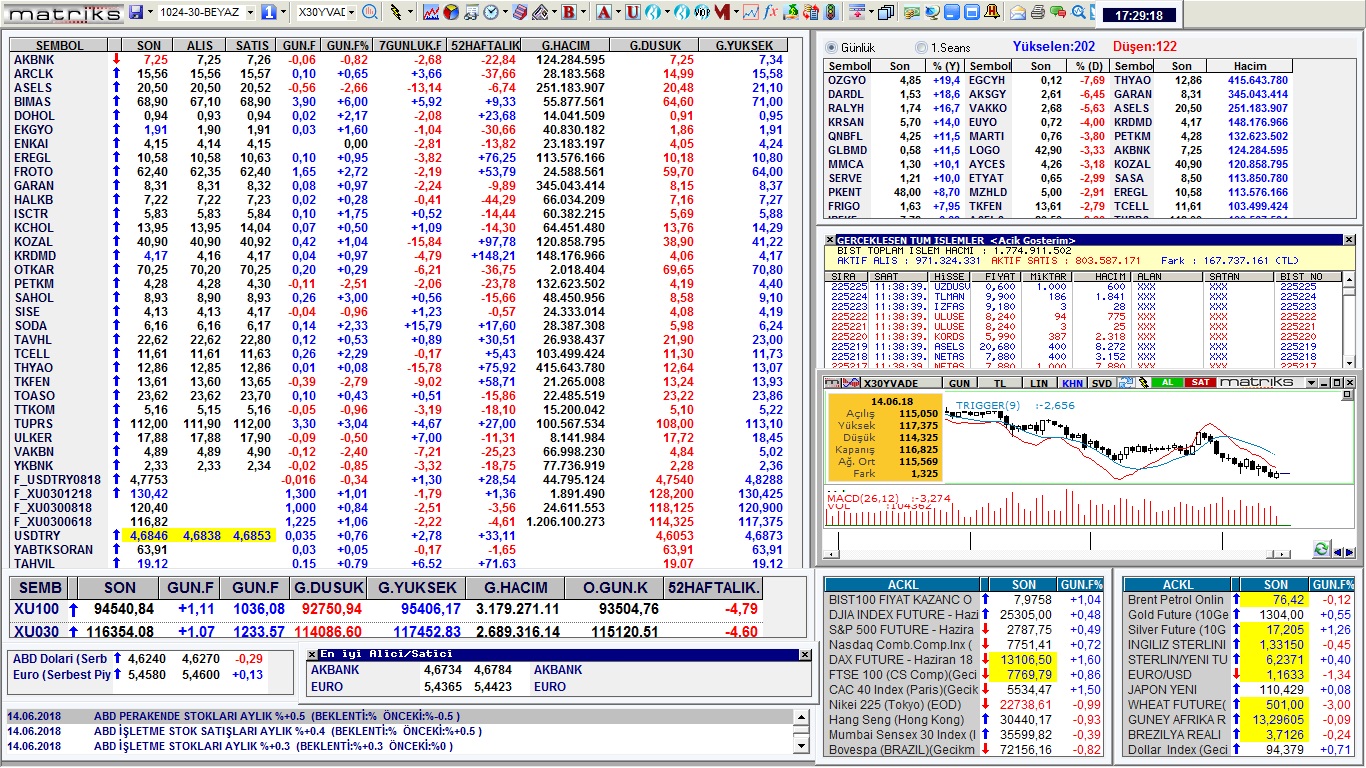Open the blue number 1 page icon
Screen dimensions: 1366x768
pos(268,12)
